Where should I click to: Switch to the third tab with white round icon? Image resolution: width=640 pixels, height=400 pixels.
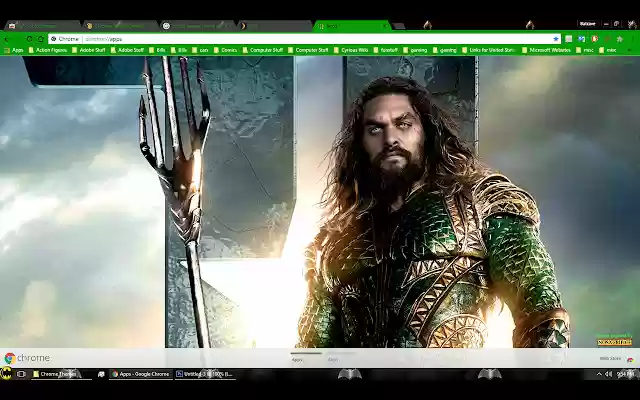(198, 26)
